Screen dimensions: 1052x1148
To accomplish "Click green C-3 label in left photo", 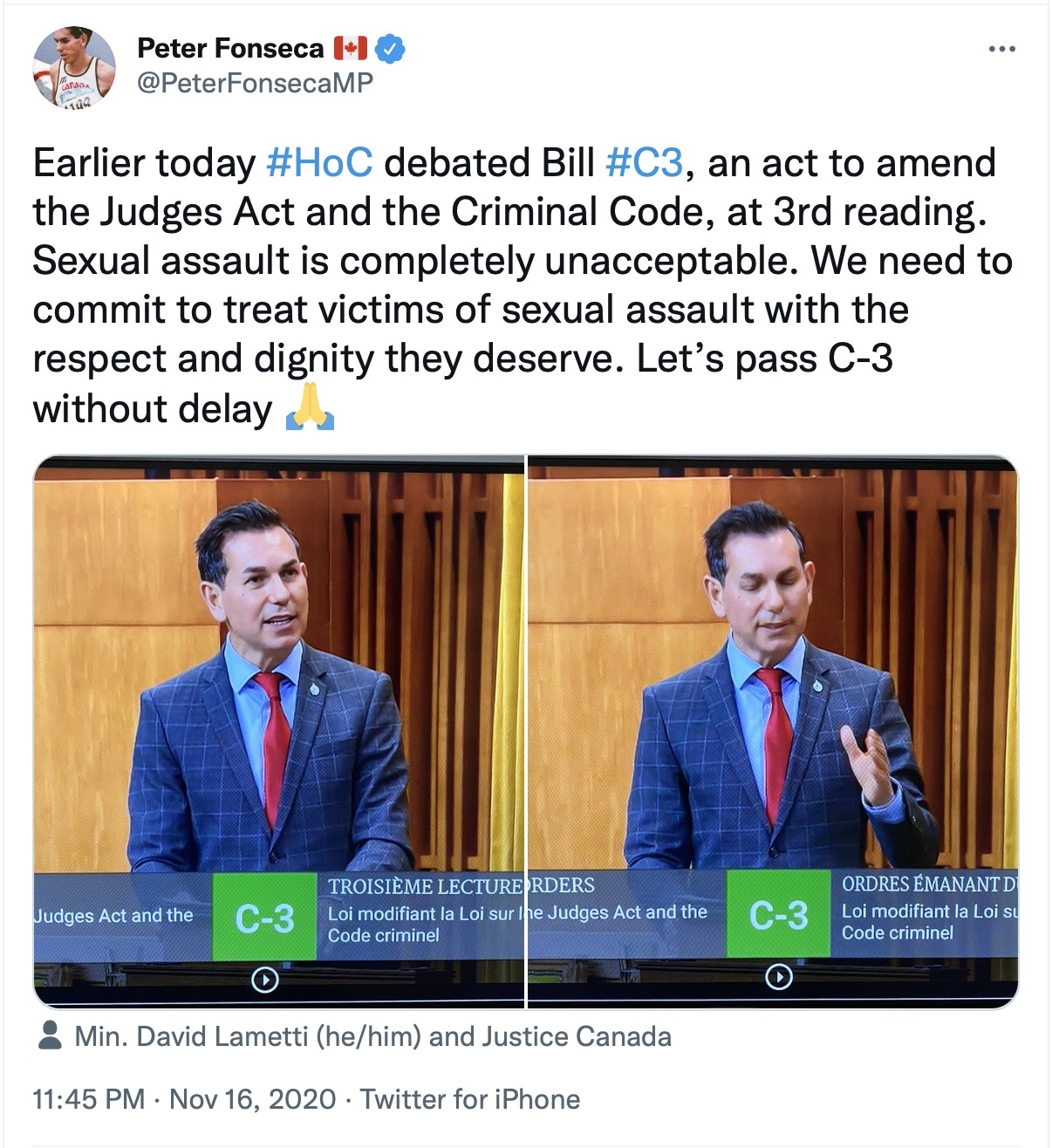I will pos(264,917).
